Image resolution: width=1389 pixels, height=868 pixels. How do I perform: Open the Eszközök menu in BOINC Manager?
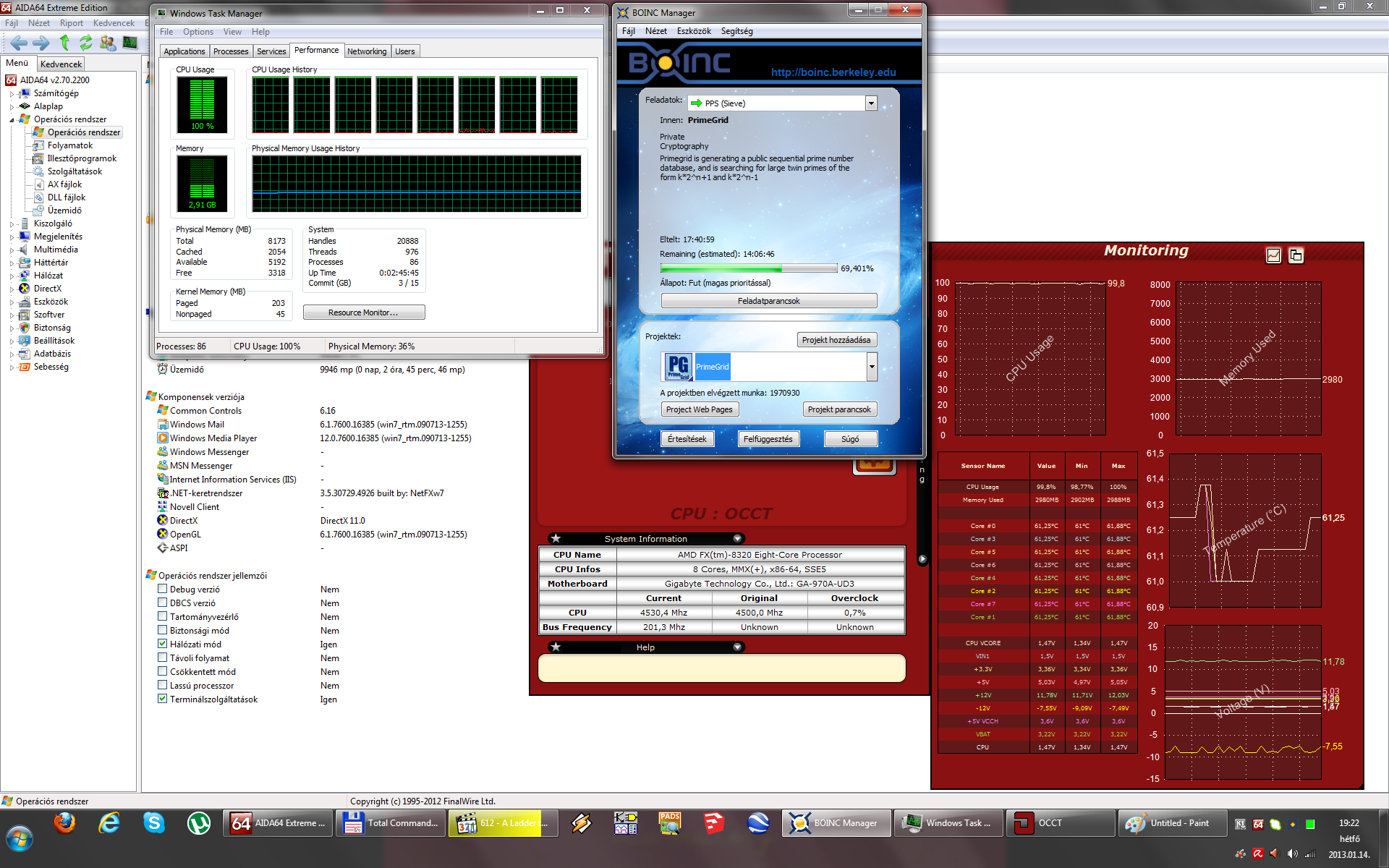694,31
